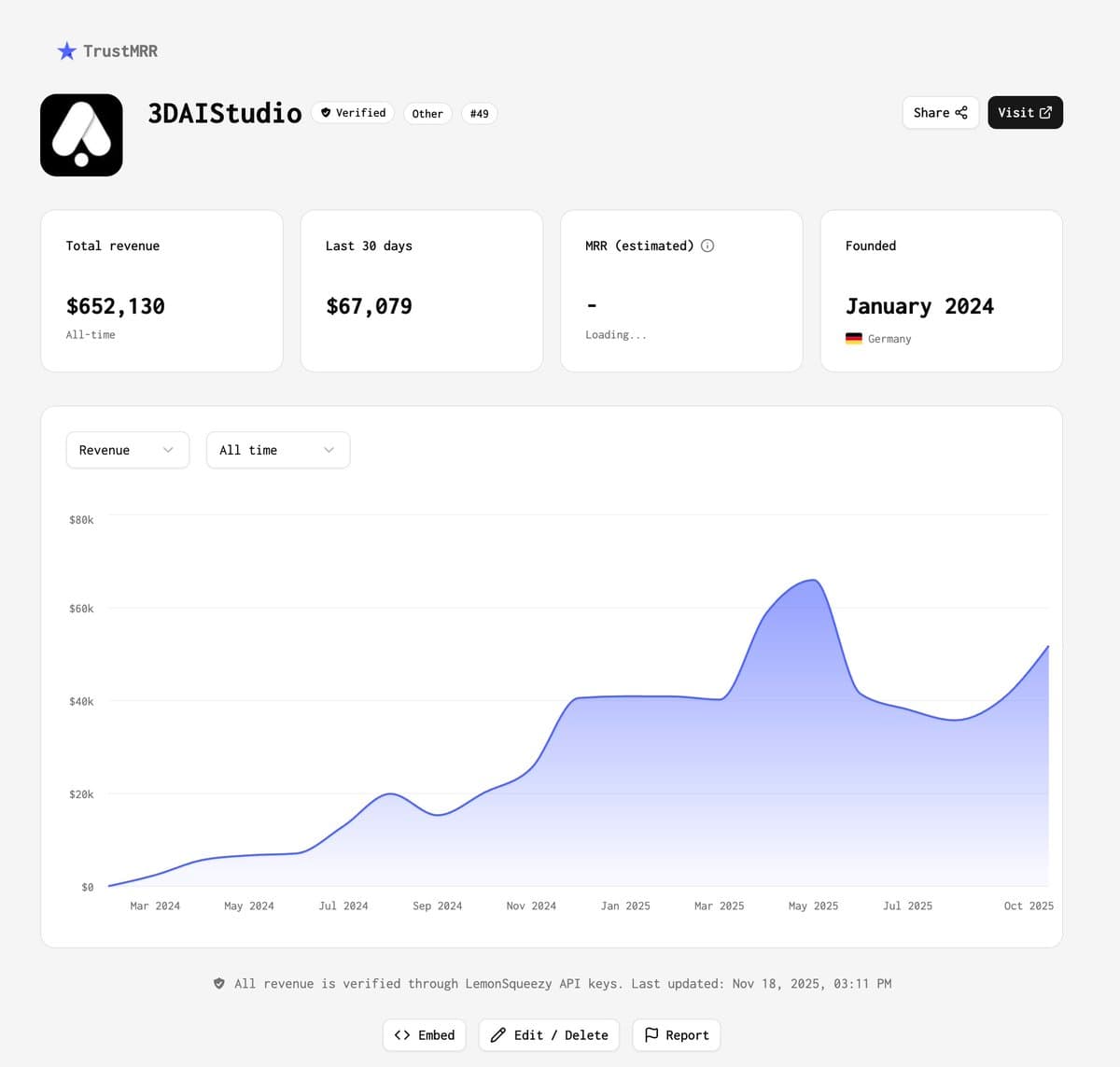Click the Germany flag icon

(854, 339)
